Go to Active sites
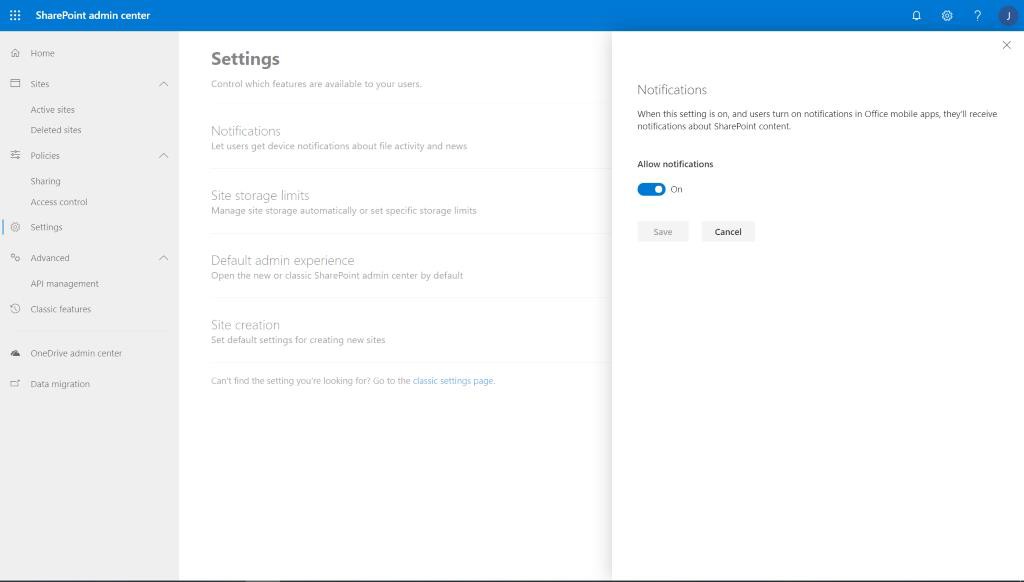Image resolution: width=1024 pixels, height=582 pixels. tap(52, 110)
